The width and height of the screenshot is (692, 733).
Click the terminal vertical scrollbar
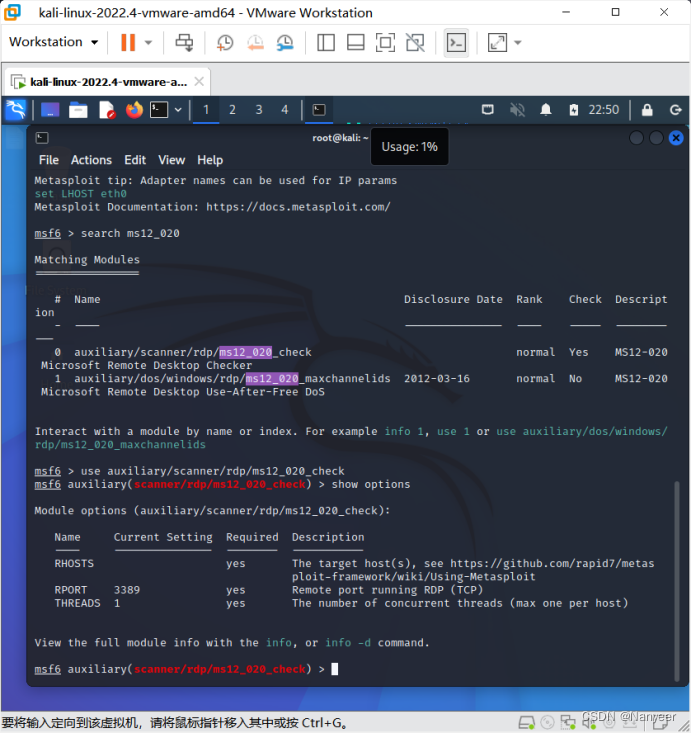coord(677,581)
